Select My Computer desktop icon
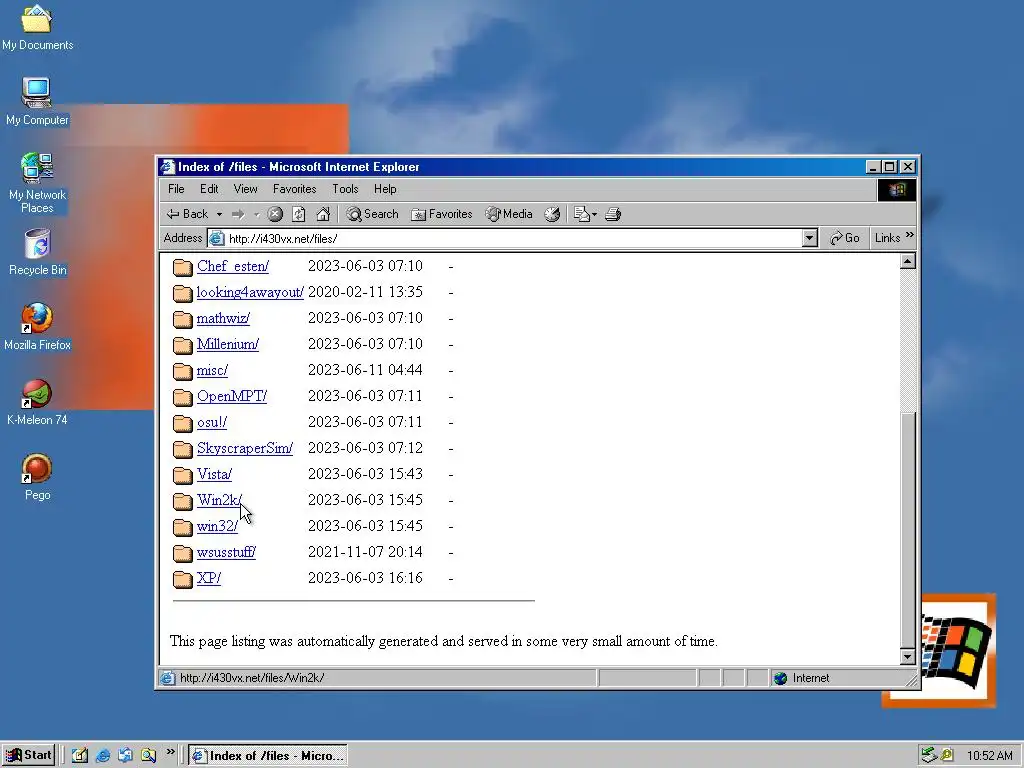 coord(37,103)
